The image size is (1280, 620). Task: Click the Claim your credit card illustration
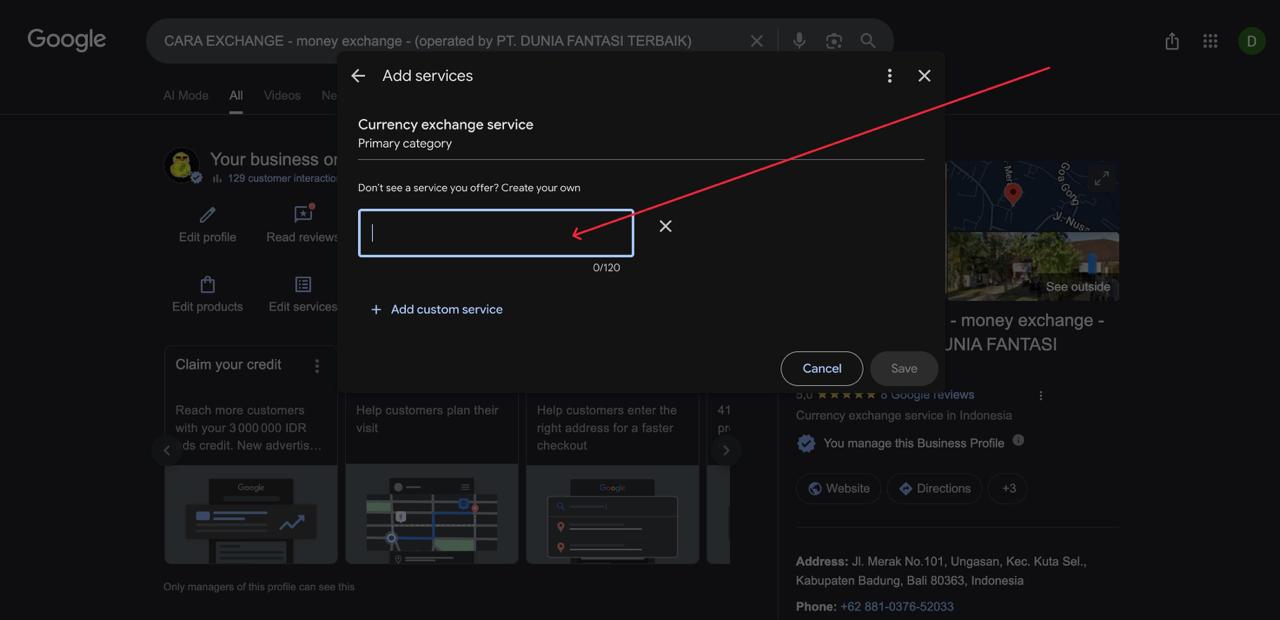(x=251, y=514)
